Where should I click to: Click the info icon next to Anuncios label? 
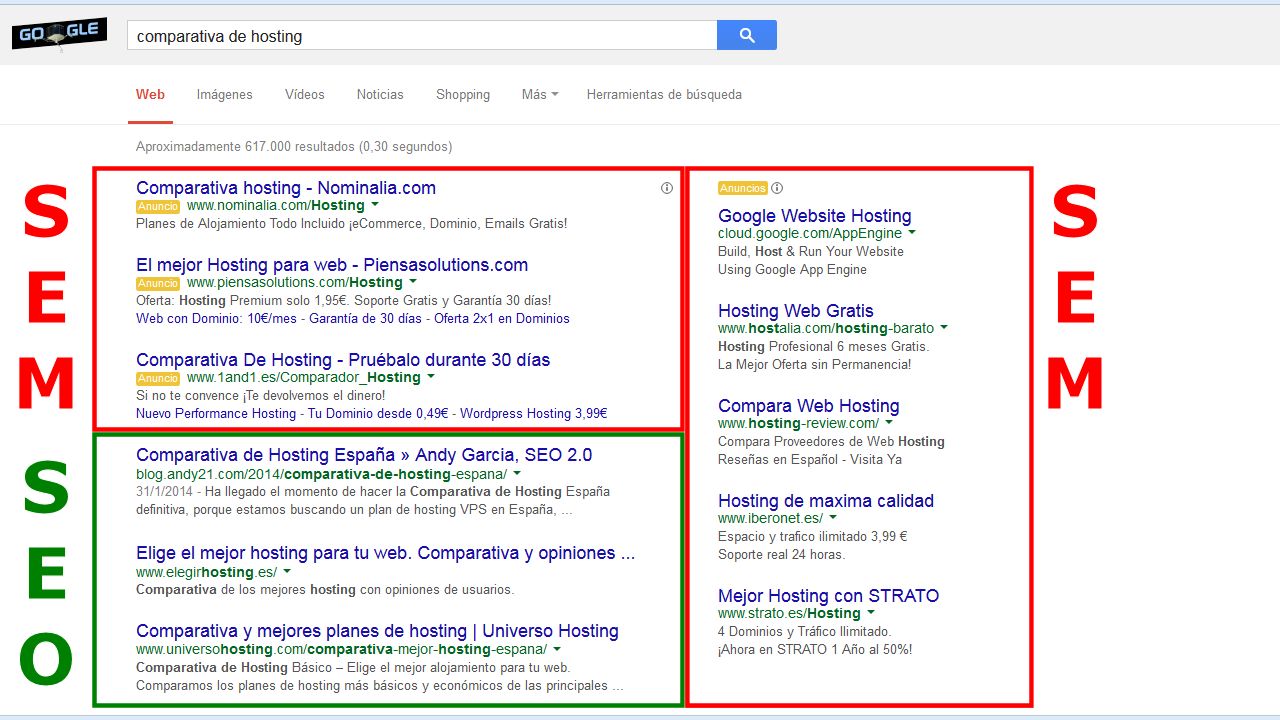[x=777, y=188]
